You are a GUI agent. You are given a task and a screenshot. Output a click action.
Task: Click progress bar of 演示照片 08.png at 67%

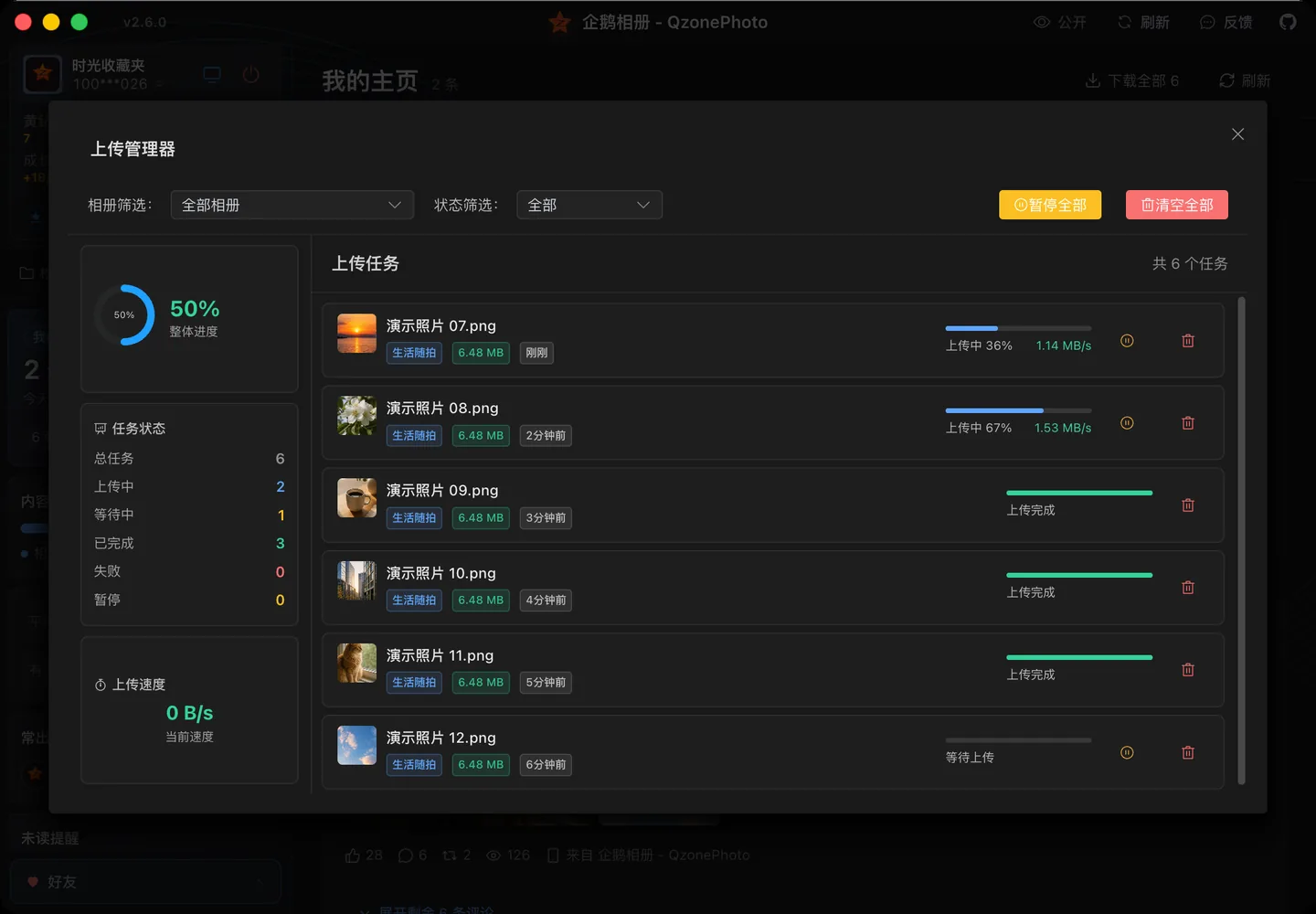point(1018,410)
